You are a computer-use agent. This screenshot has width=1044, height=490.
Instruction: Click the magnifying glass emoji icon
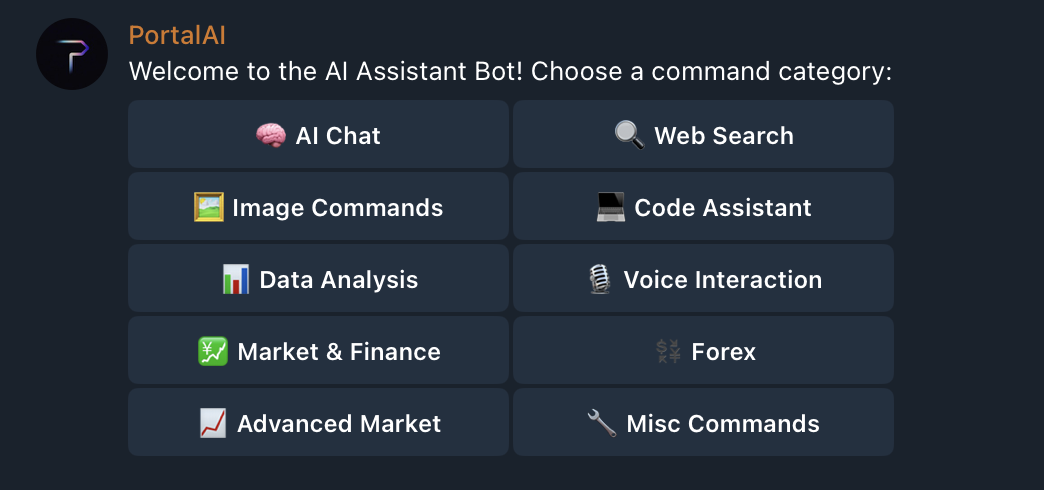(x=629, y=135)
